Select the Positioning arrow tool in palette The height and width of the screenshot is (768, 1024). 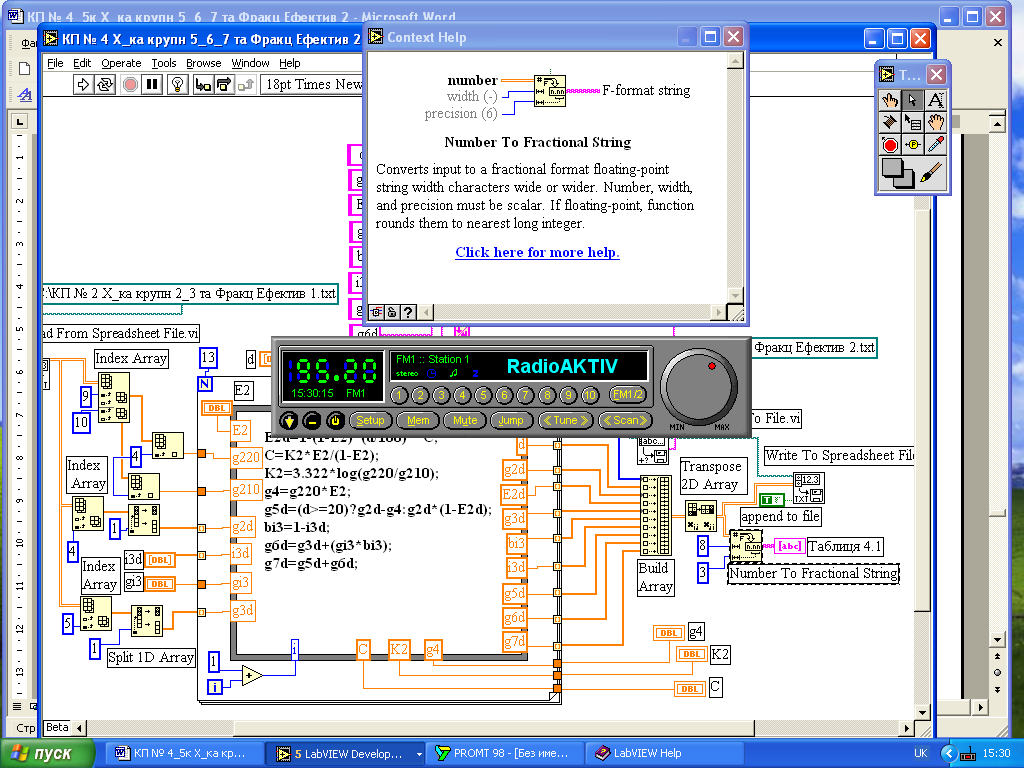(x=912, y=100)
